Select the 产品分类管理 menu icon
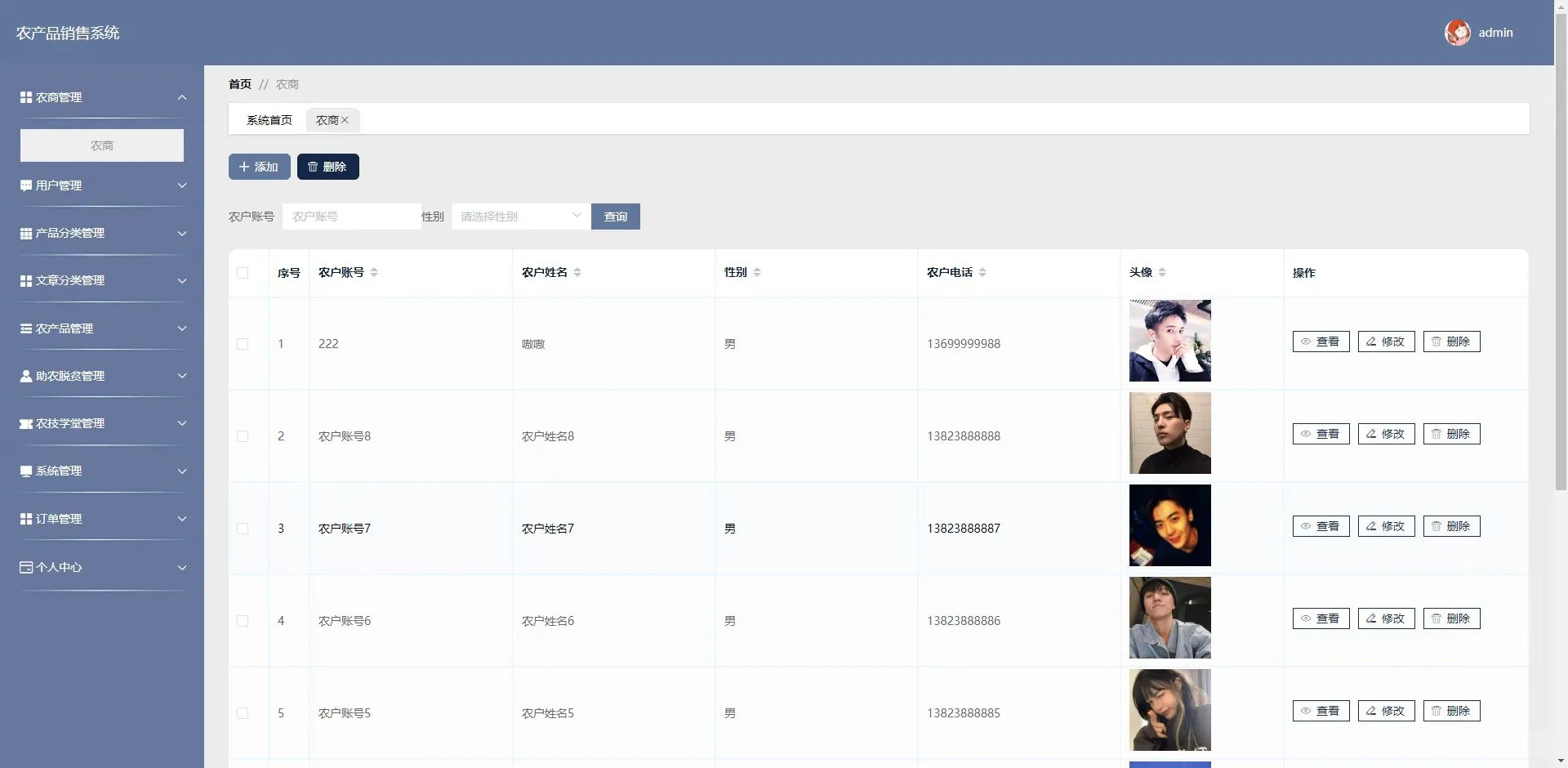The height and width of the screenshot is (768, 1568). click(24, 233)
